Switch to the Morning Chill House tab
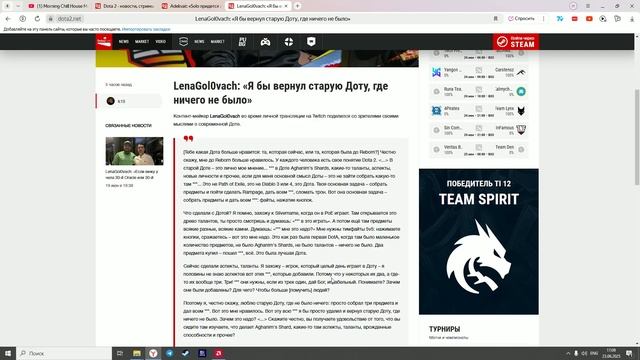Image resolution: width=640 pixels, height=360 pixels. 58,6
